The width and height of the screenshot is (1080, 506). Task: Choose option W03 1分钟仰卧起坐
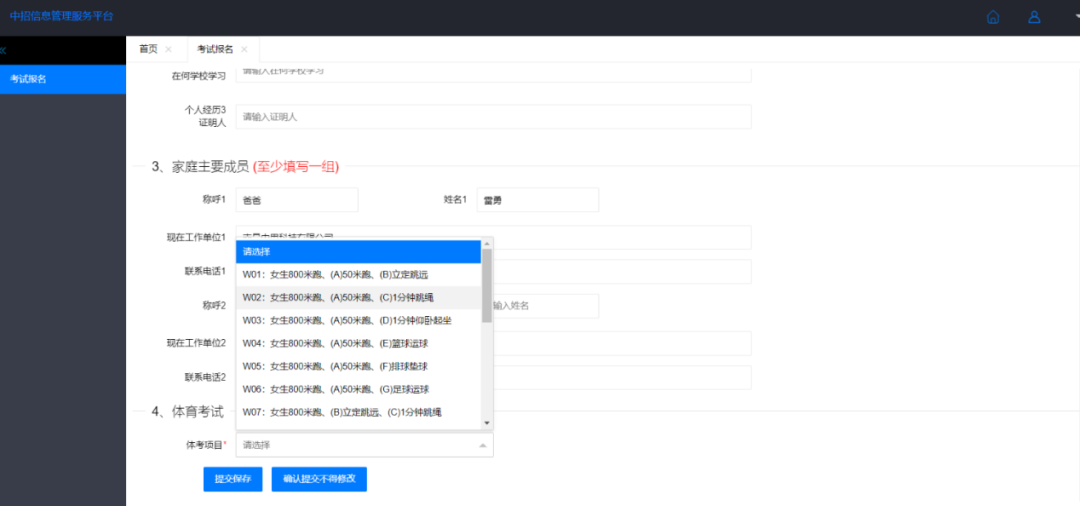tap(358, 320)
